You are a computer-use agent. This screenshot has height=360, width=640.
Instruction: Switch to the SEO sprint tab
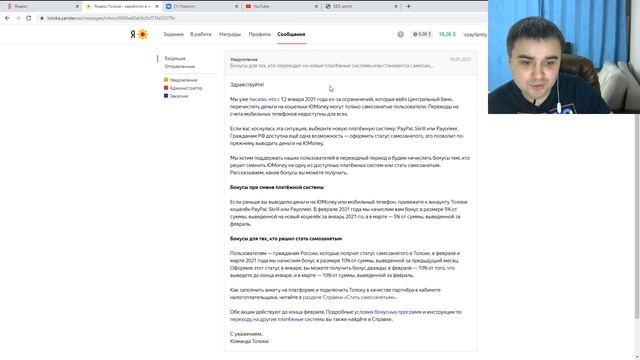click(360, 7)
